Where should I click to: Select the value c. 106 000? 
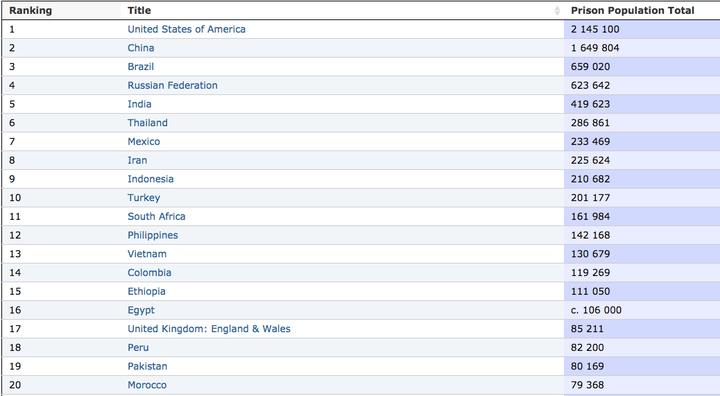[596, 310]
